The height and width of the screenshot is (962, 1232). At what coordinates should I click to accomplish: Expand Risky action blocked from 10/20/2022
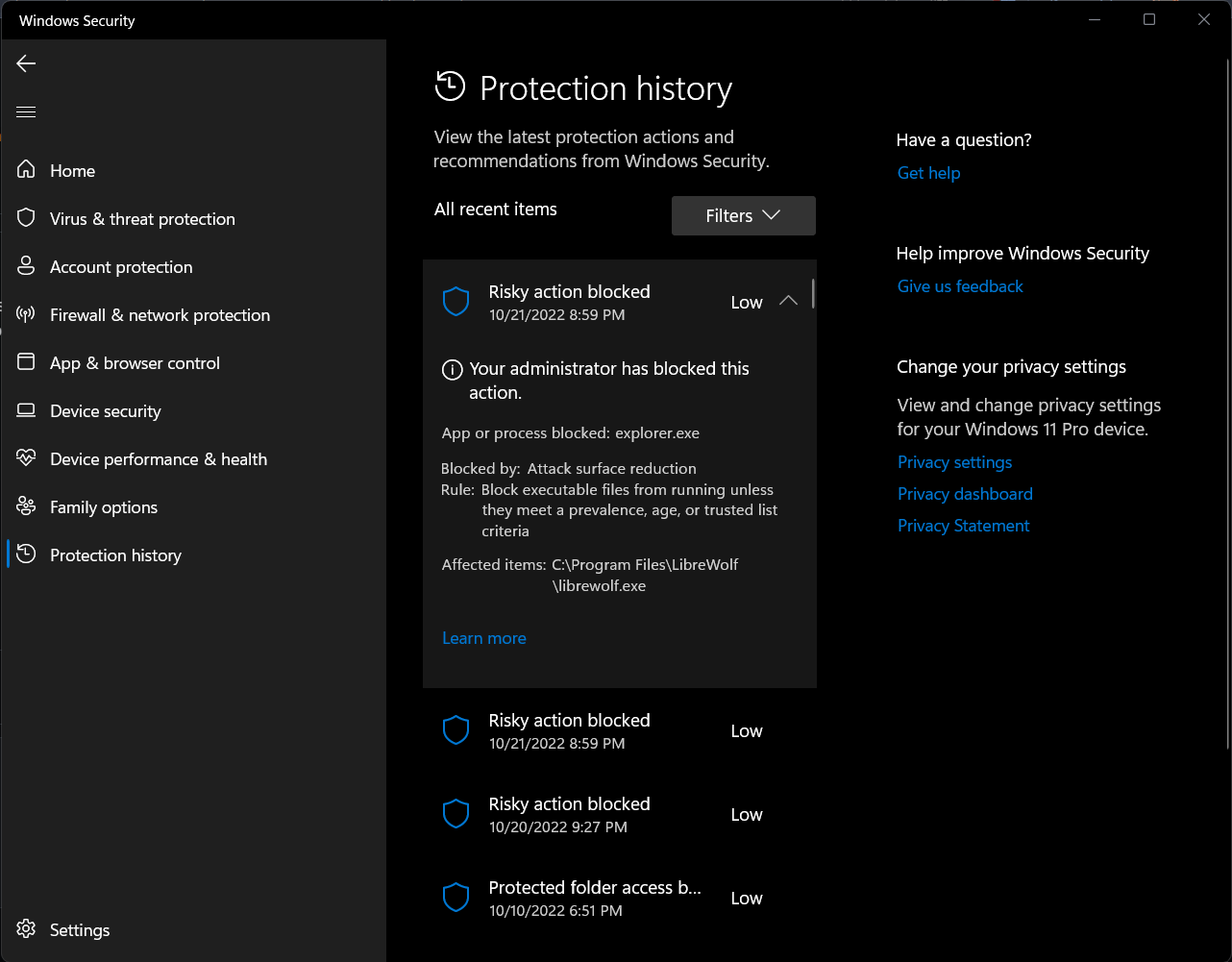point(619,814)
